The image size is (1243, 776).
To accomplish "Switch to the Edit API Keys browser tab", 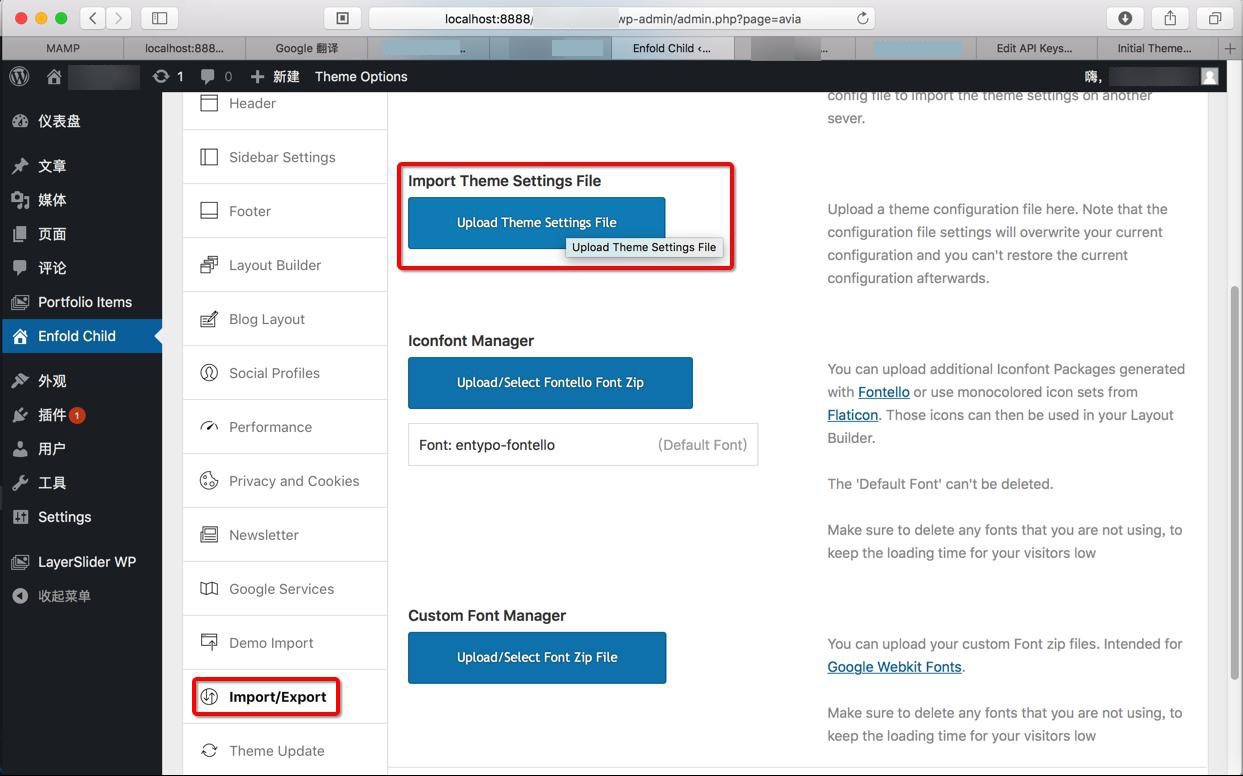I will click(x=1034, y=48).
